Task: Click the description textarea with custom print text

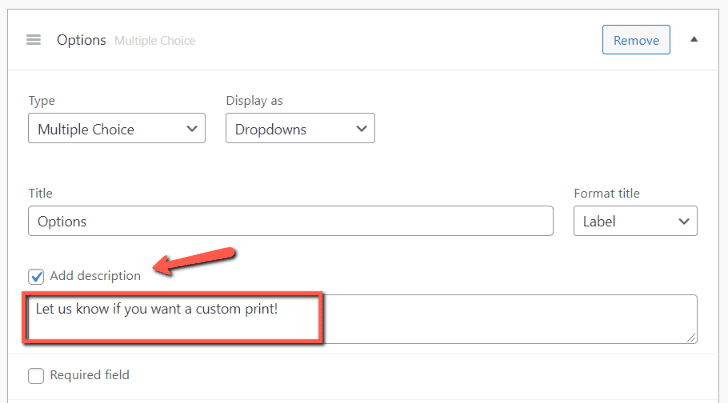Action: click(362, 319)
